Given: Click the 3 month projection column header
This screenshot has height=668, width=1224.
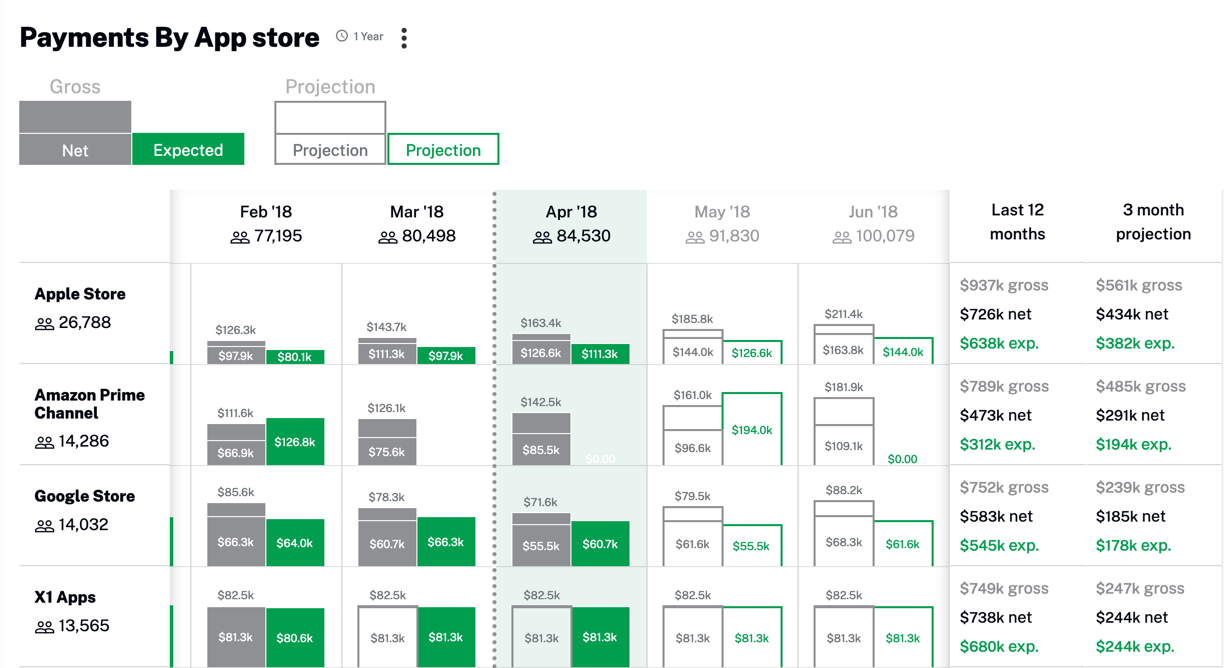Looking at the screenshot, I should 1153,222.
